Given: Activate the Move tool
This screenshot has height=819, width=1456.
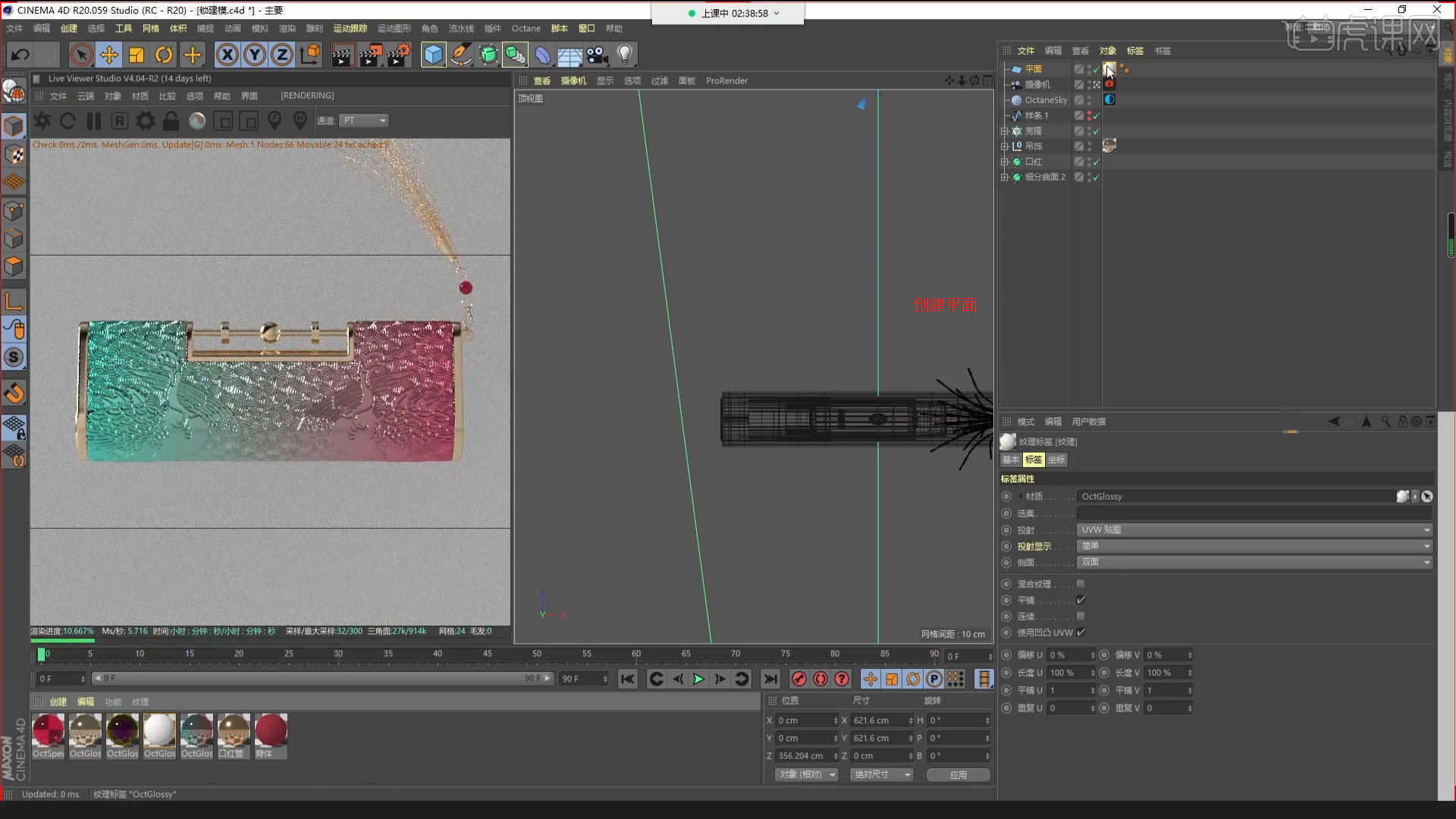Looking at the screenshot, I should pos(109,55).
